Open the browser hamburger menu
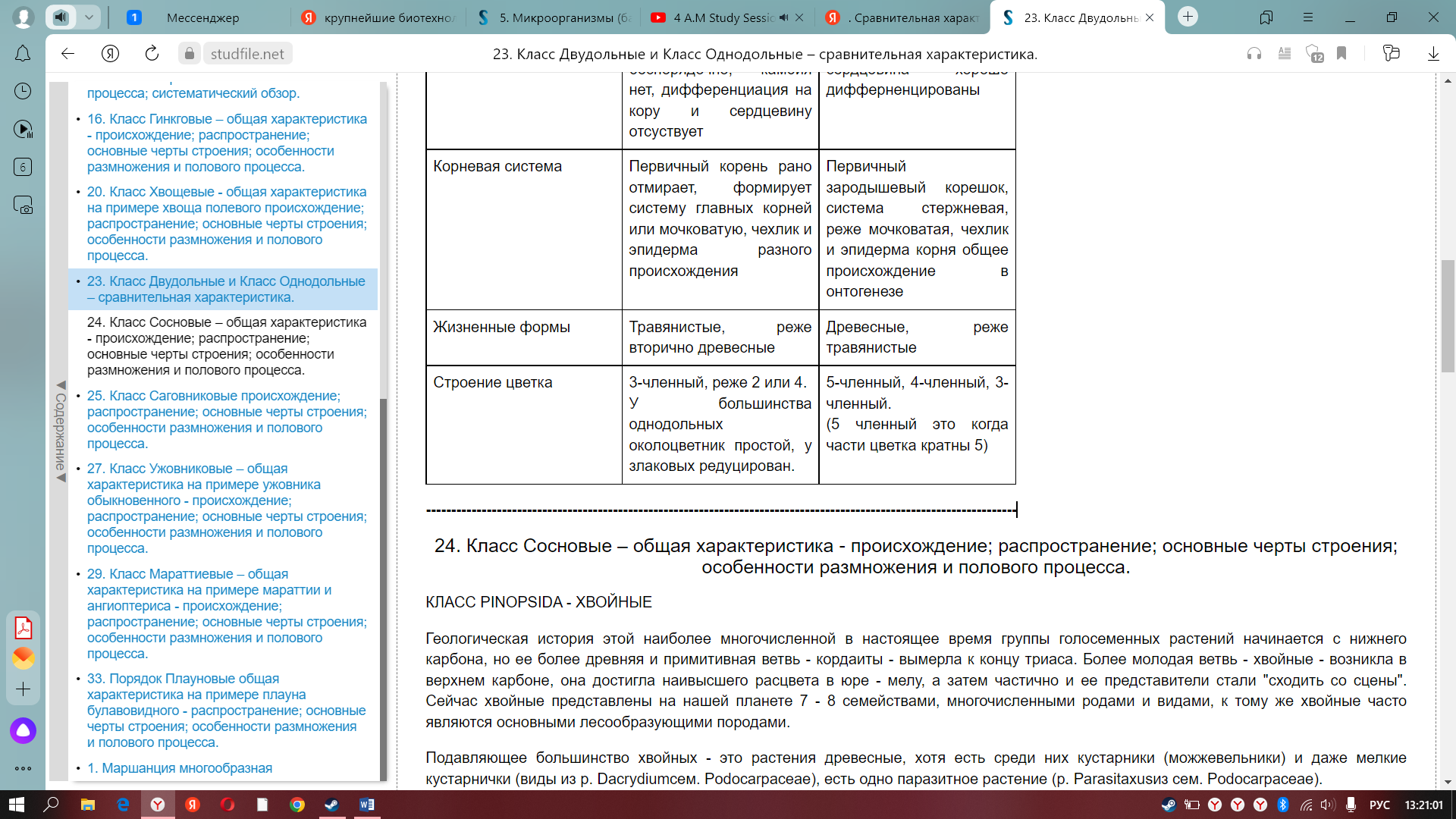 click(x=1308, y=17)
